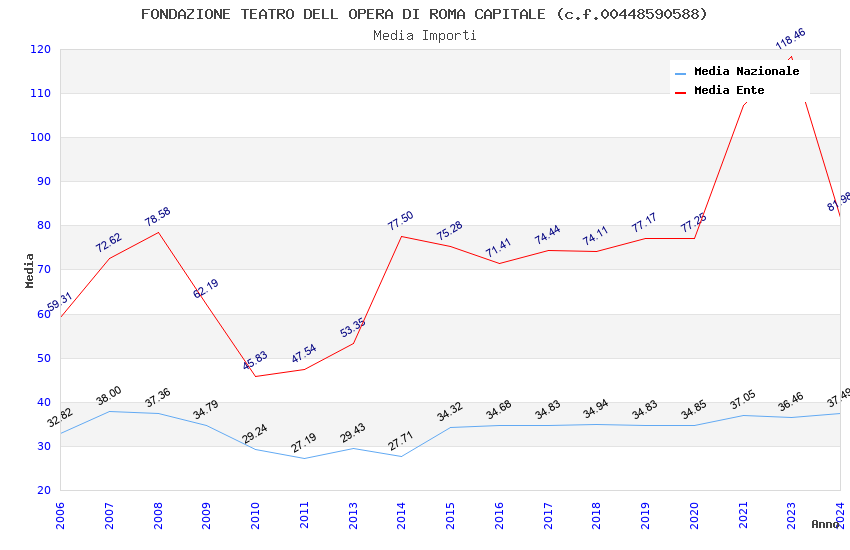Viewport: 850px width, 550px height.
Task: Click the 45.83 data label
Action: 255,360
